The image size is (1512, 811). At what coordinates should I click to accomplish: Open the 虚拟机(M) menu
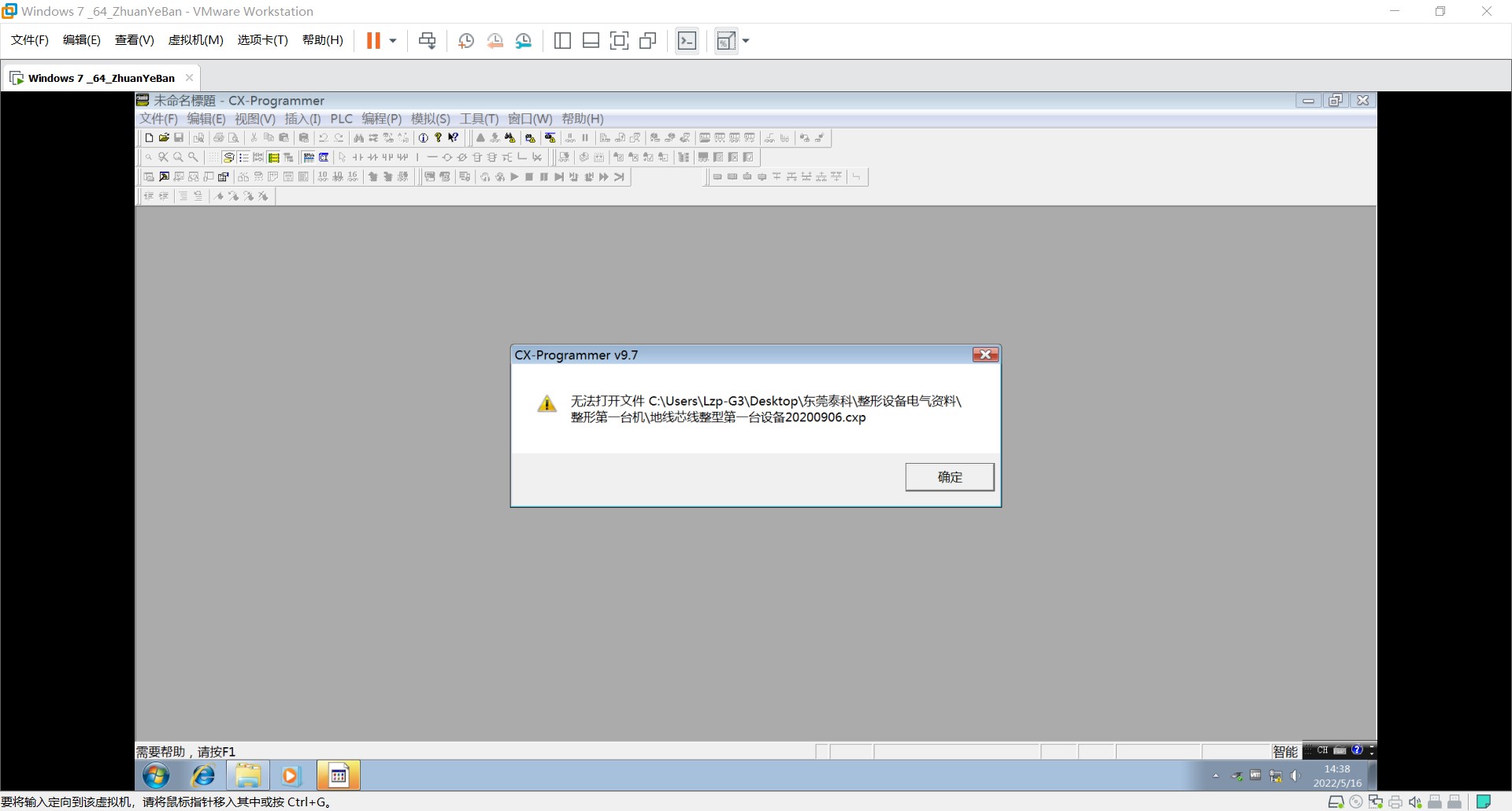coord(195,40)
